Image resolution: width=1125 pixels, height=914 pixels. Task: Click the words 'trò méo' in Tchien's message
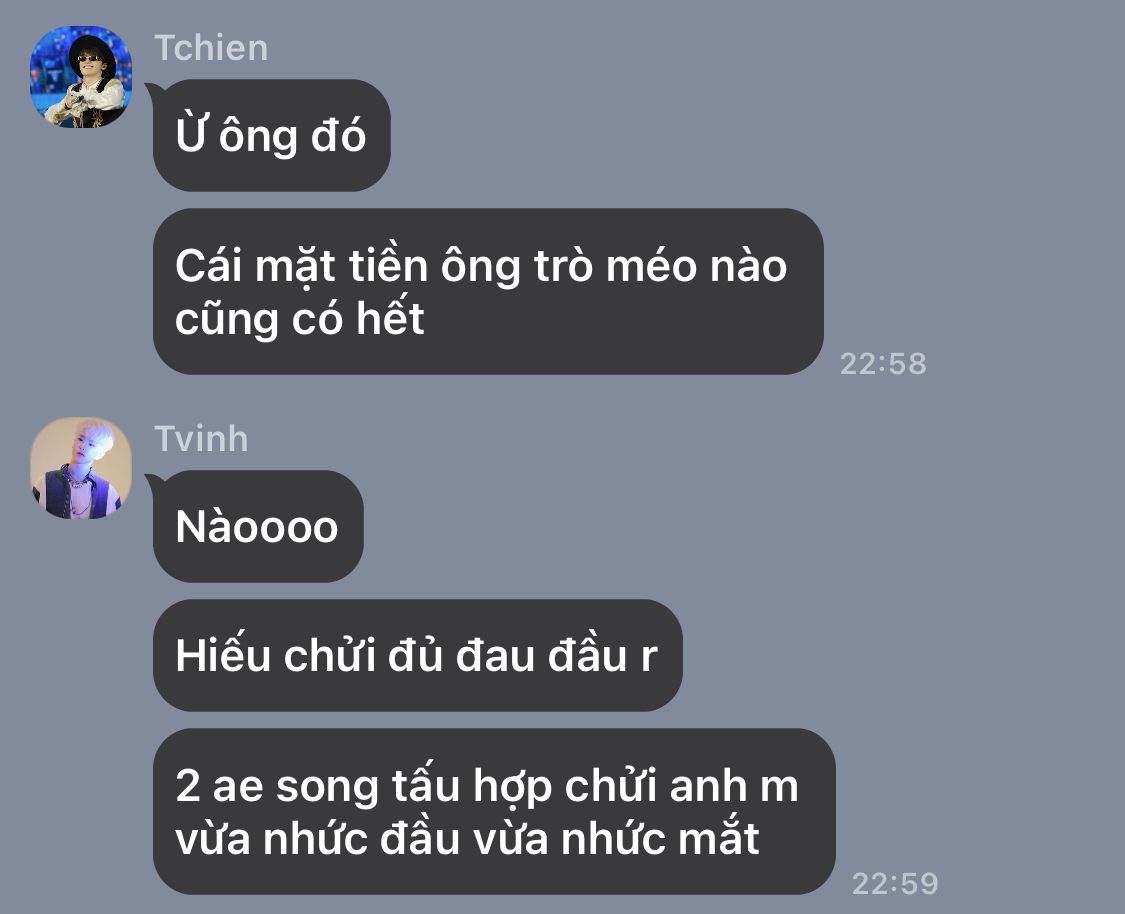point(615,265)
